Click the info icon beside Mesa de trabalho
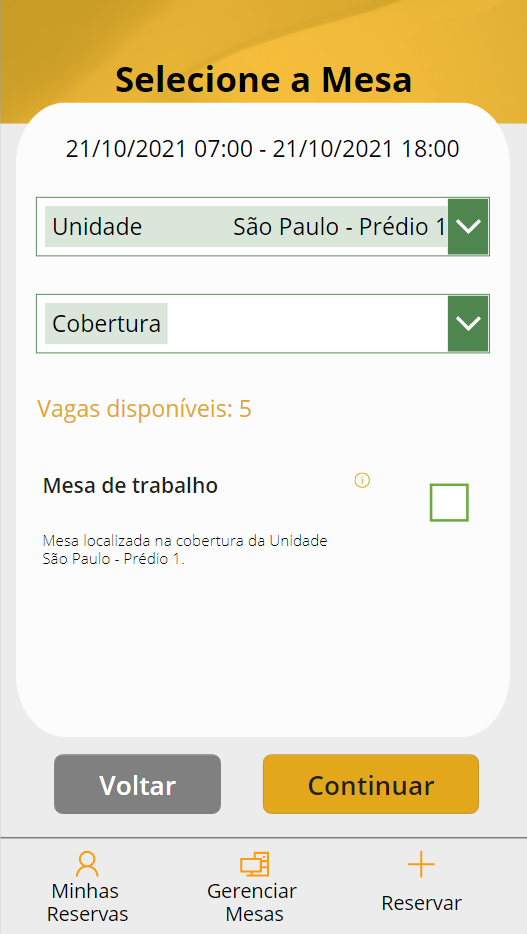Screen dimensions: 527x934 pos(362,480)
